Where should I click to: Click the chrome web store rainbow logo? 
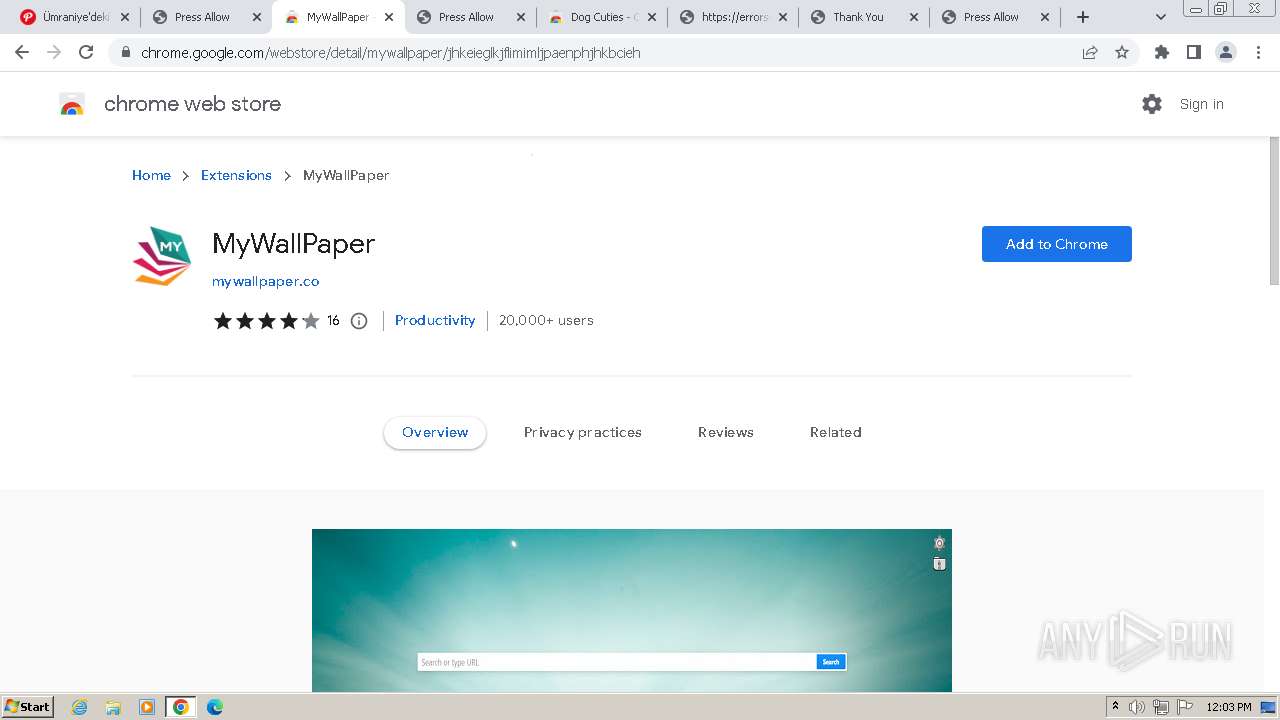coord(72,104)
